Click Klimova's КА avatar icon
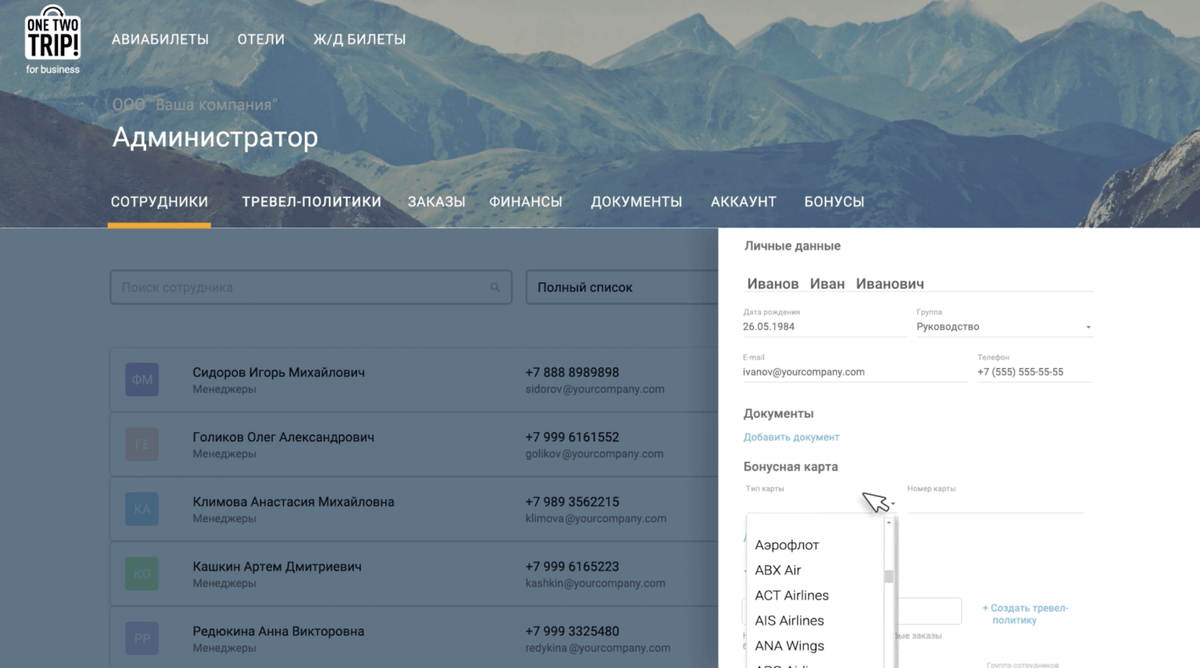The image size is (1200, 668). click(142, 509)
